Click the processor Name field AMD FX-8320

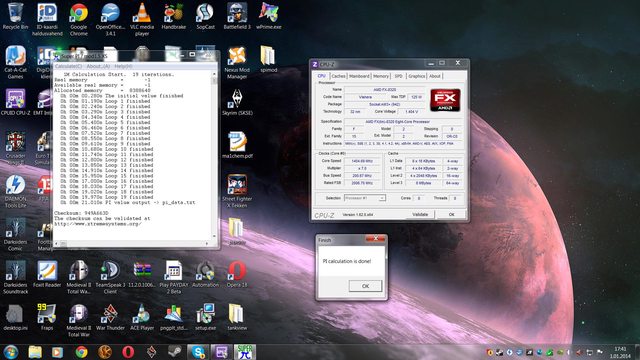(384, 89)
